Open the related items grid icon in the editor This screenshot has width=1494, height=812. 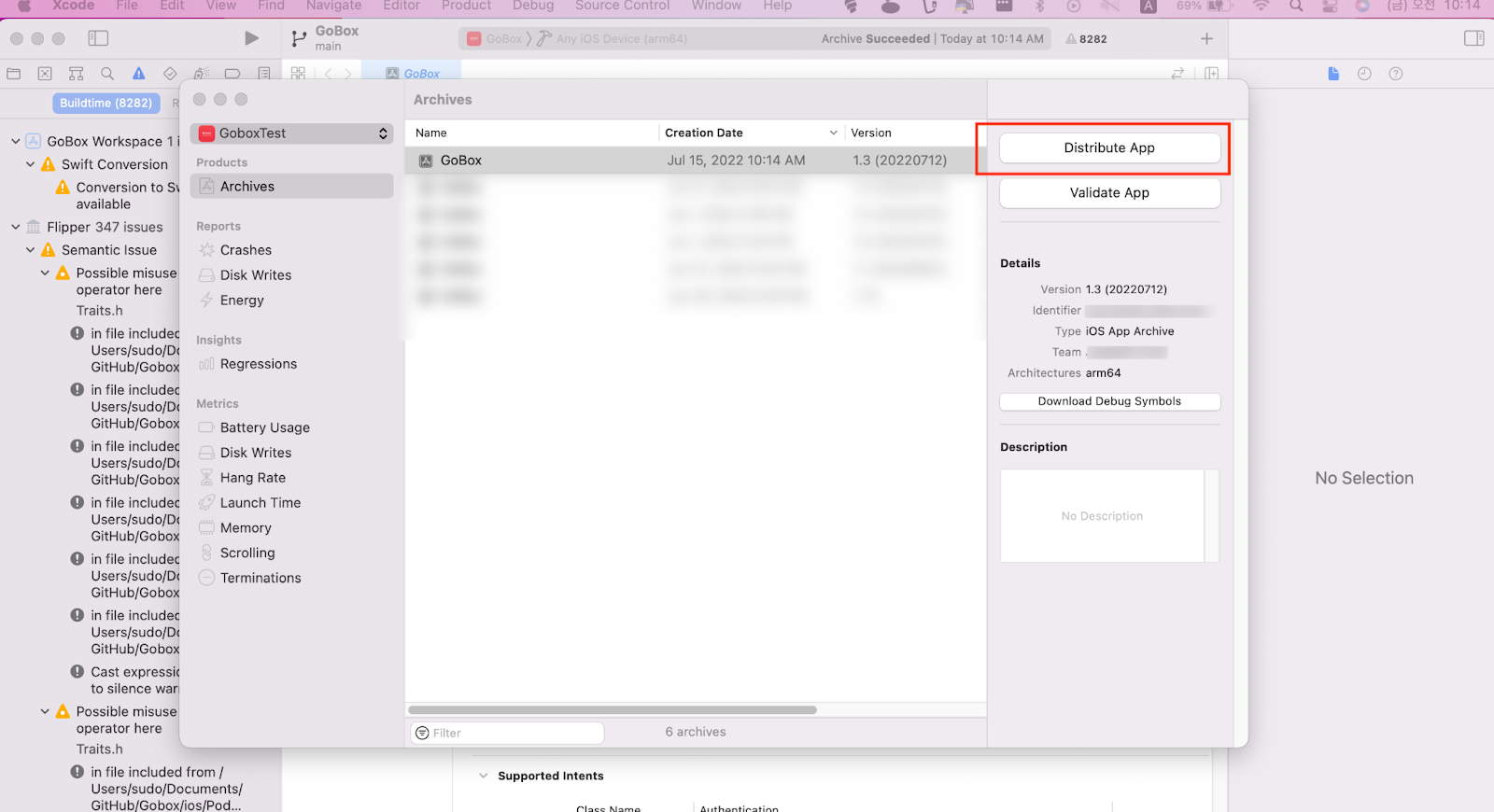[x=298, y=73]
